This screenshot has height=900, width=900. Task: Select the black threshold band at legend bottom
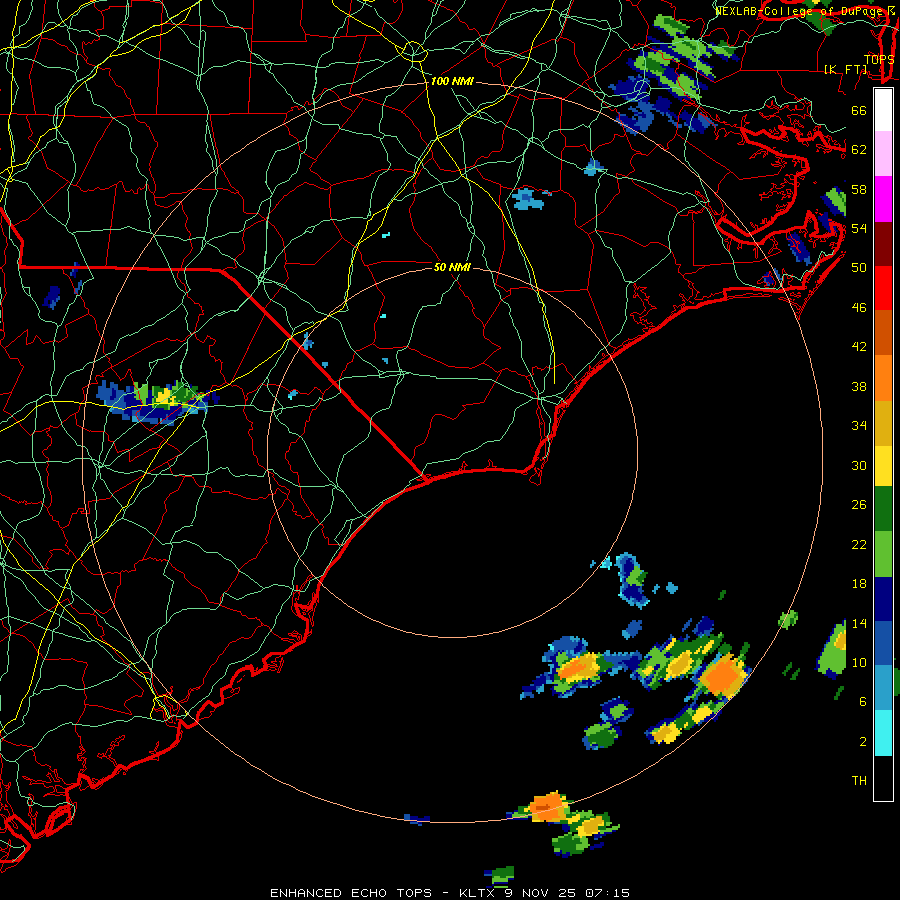[883, 778]
